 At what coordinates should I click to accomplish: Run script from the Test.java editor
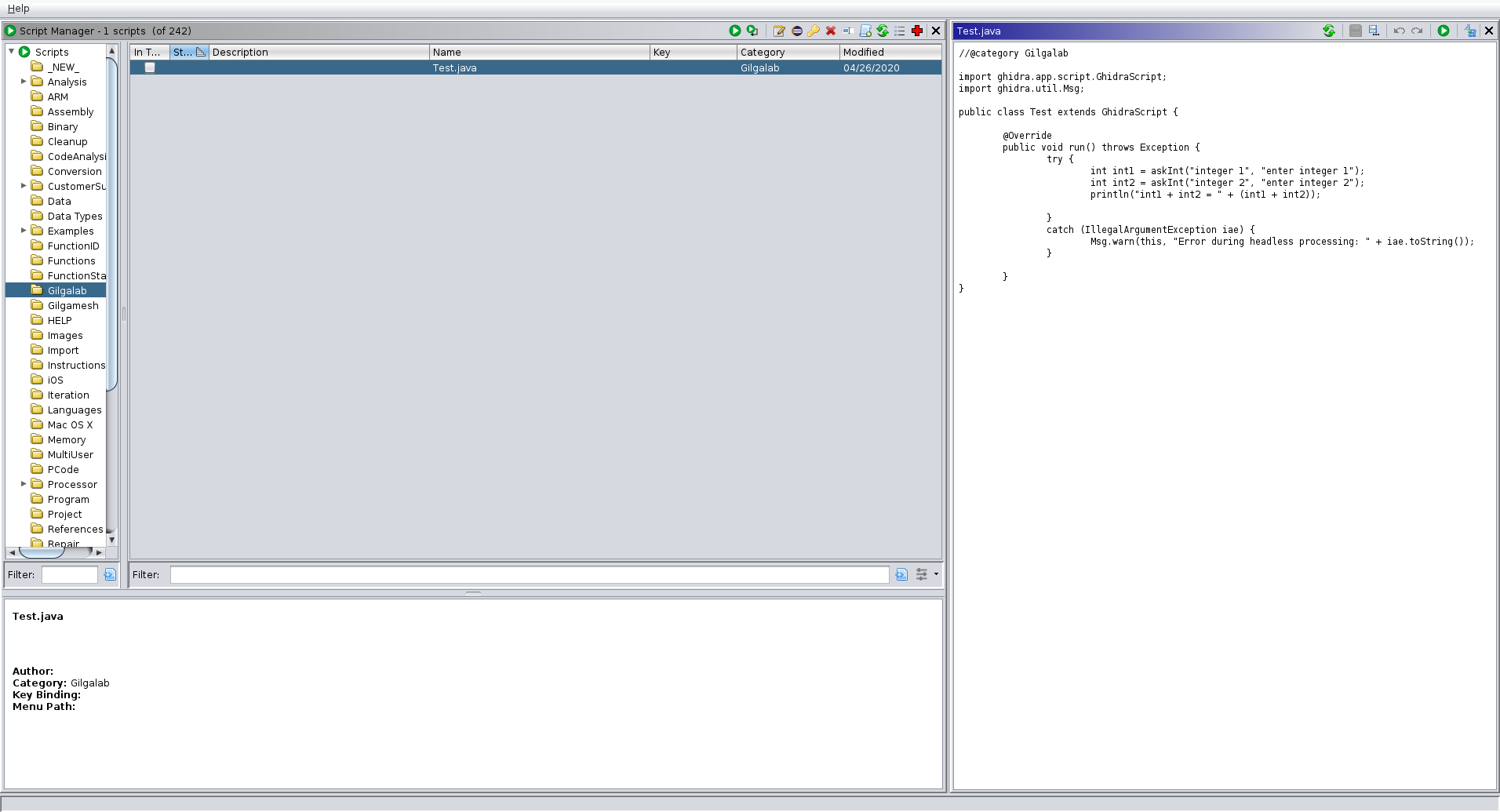coord(1444,31)
